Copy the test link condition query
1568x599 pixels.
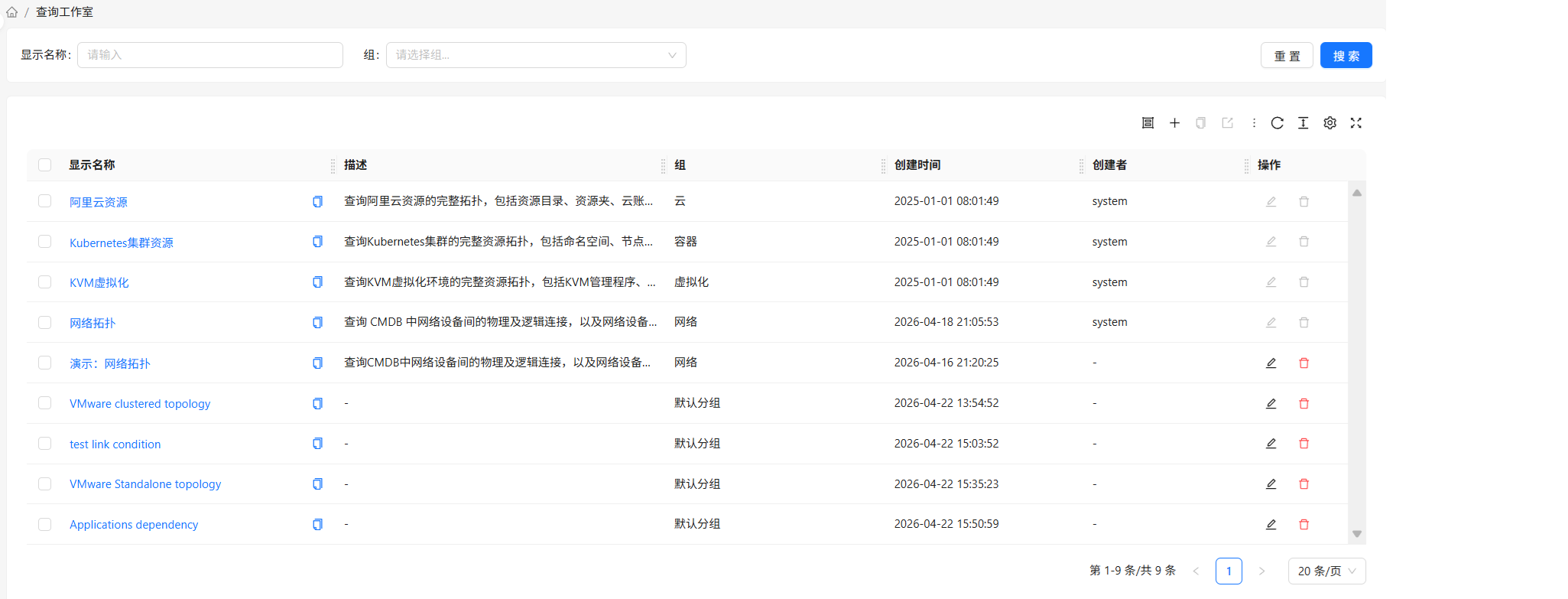317,444
